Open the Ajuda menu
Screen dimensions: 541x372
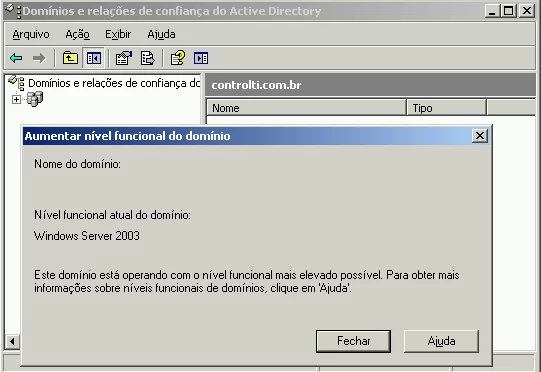(x=161, y=34)
